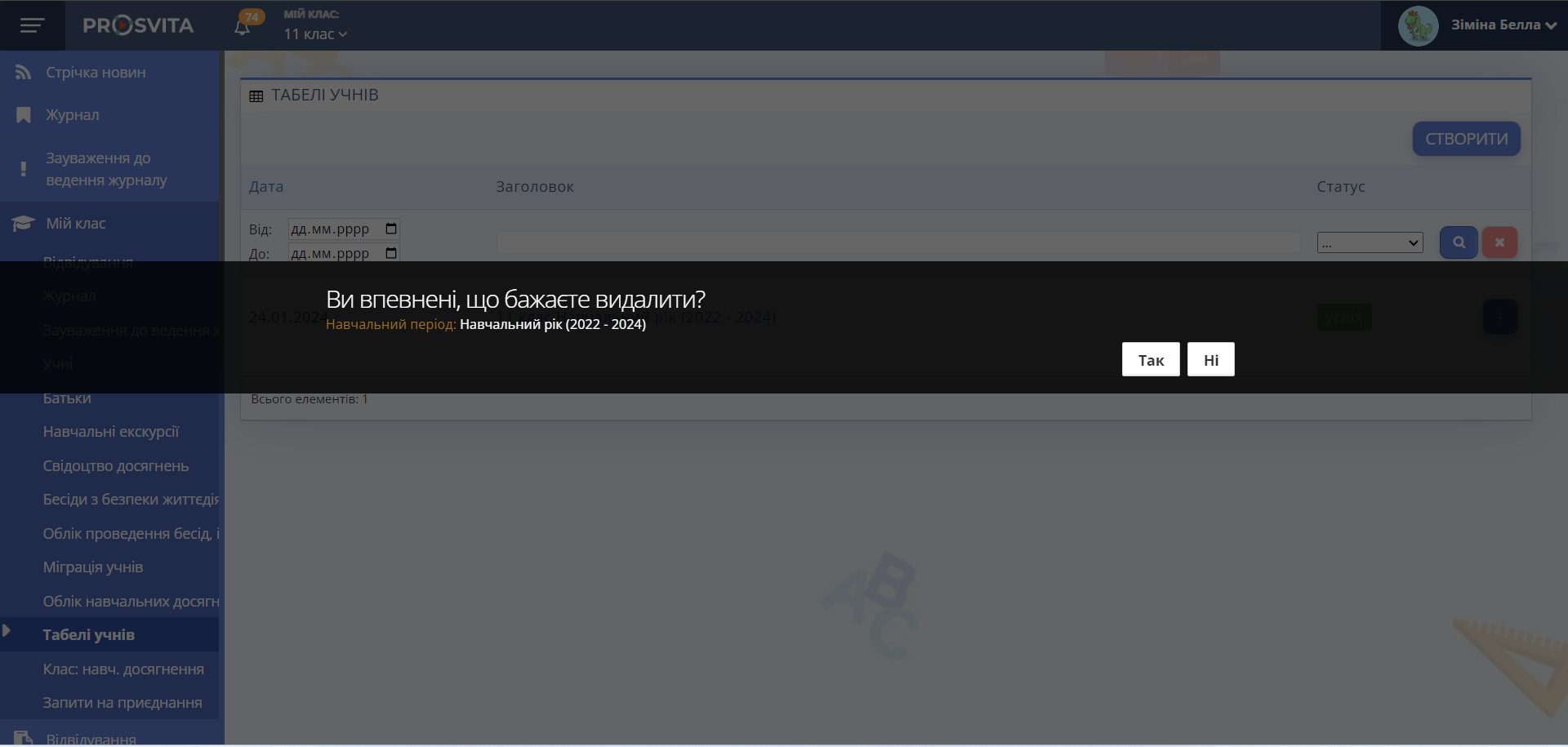Click the hamburger menu icon
This screenshot has height=747, width=1568.
[32, 26]
